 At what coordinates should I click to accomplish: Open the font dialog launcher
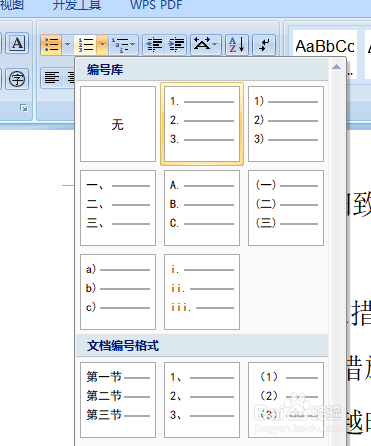24,108
